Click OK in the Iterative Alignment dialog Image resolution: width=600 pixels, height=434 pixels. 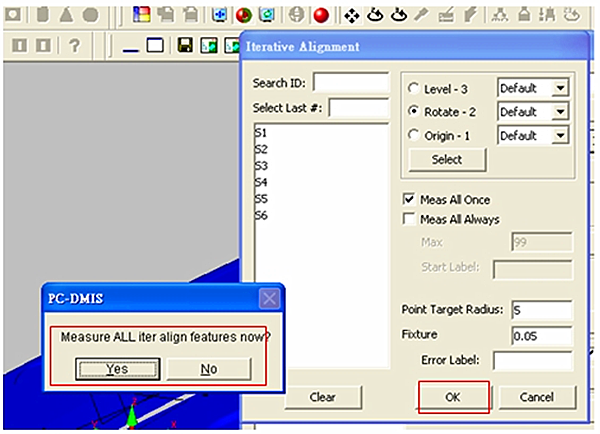point(453,397)
